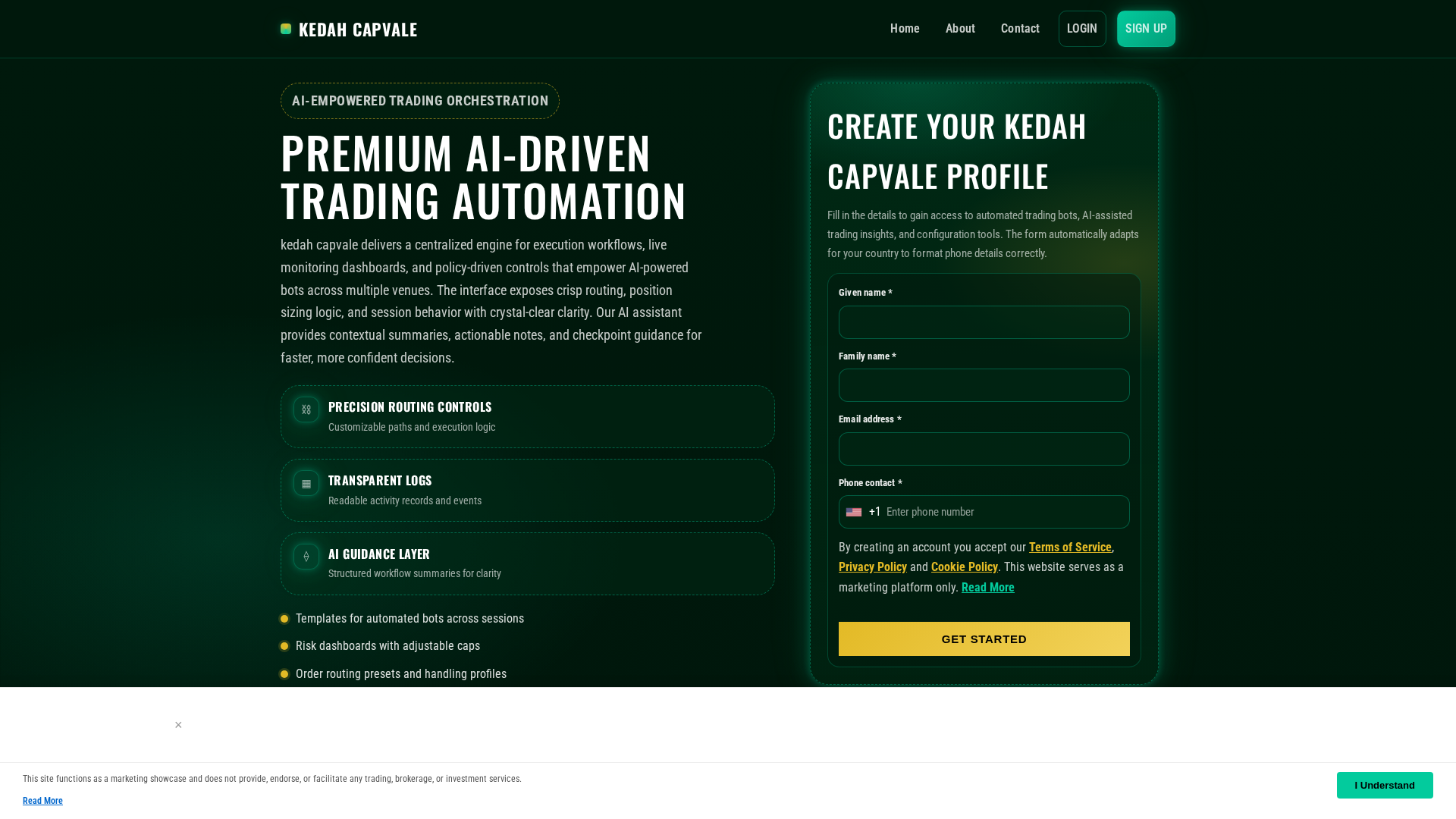Click the AI Guidance Layer card title
1456x819 pixels.
pyautogui.click(x=379, y=554)
